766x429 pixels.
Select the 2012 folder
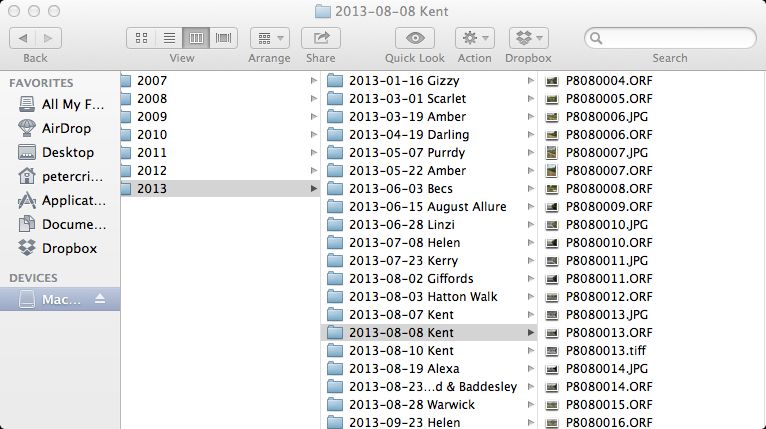click(x=152, y=170)
